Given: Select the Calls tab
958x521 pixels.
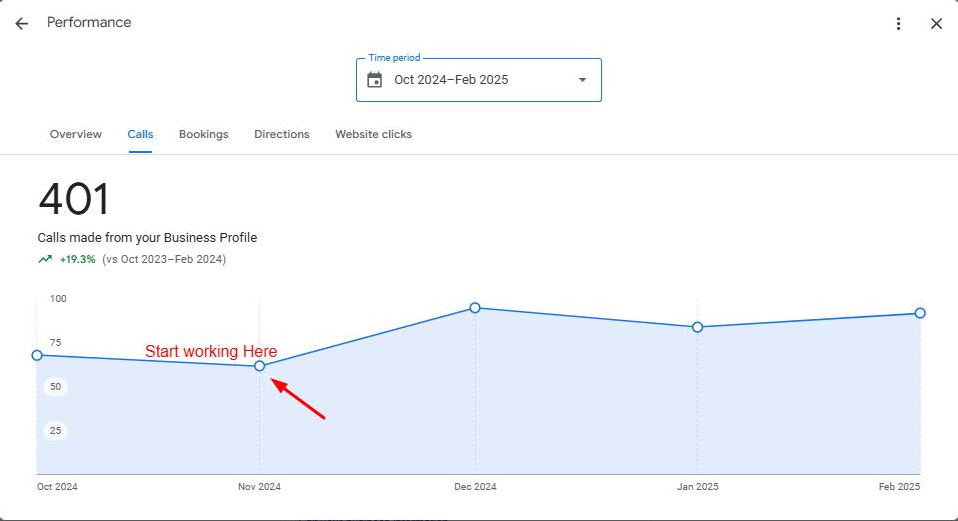Looking at the screenshot, I should (x=141, y=134).
